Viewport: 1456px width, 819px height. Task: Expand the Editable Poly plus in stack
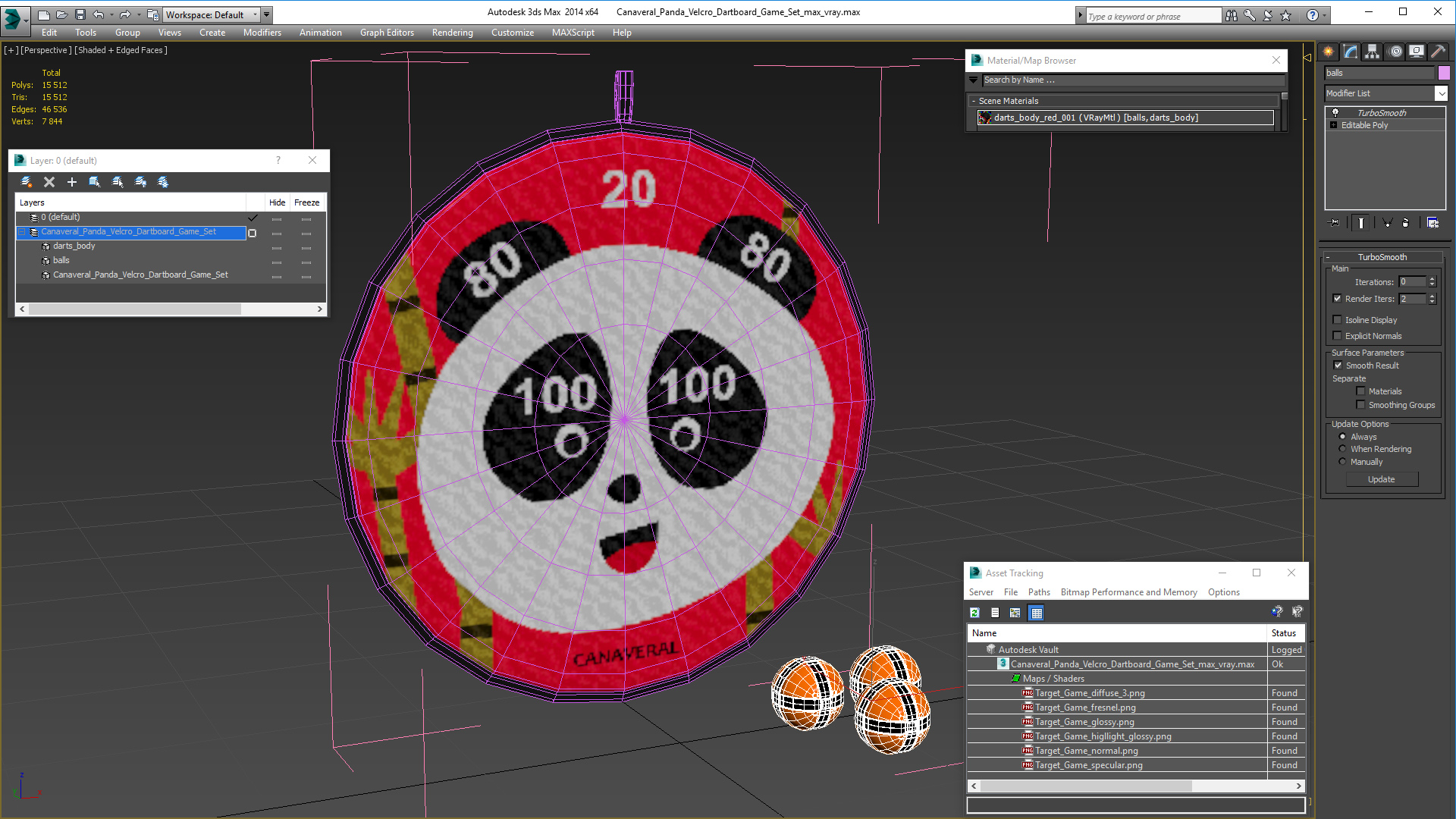coord(1334,125)
